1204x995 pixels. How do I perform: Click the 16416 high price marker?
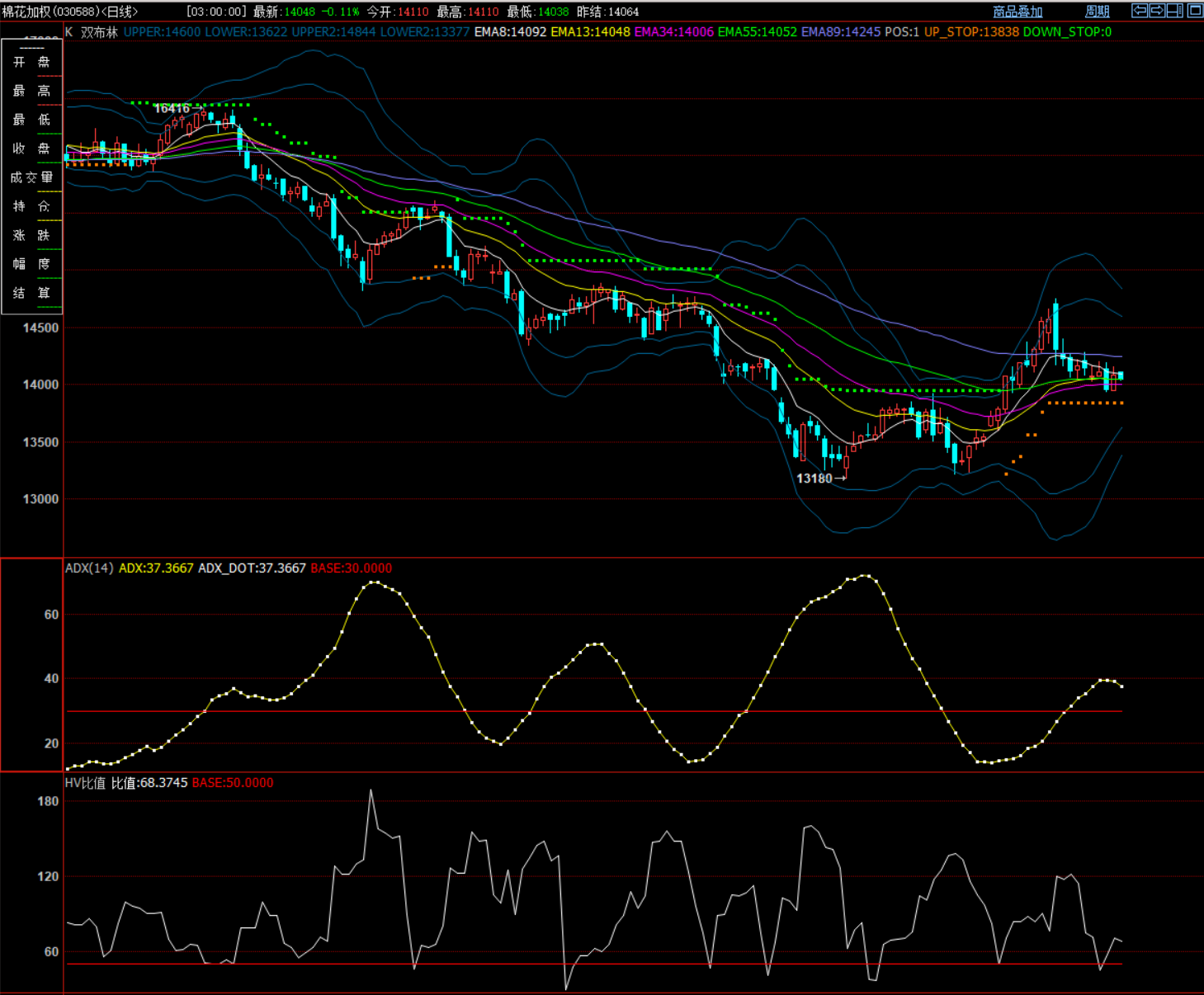pos(172,108)
